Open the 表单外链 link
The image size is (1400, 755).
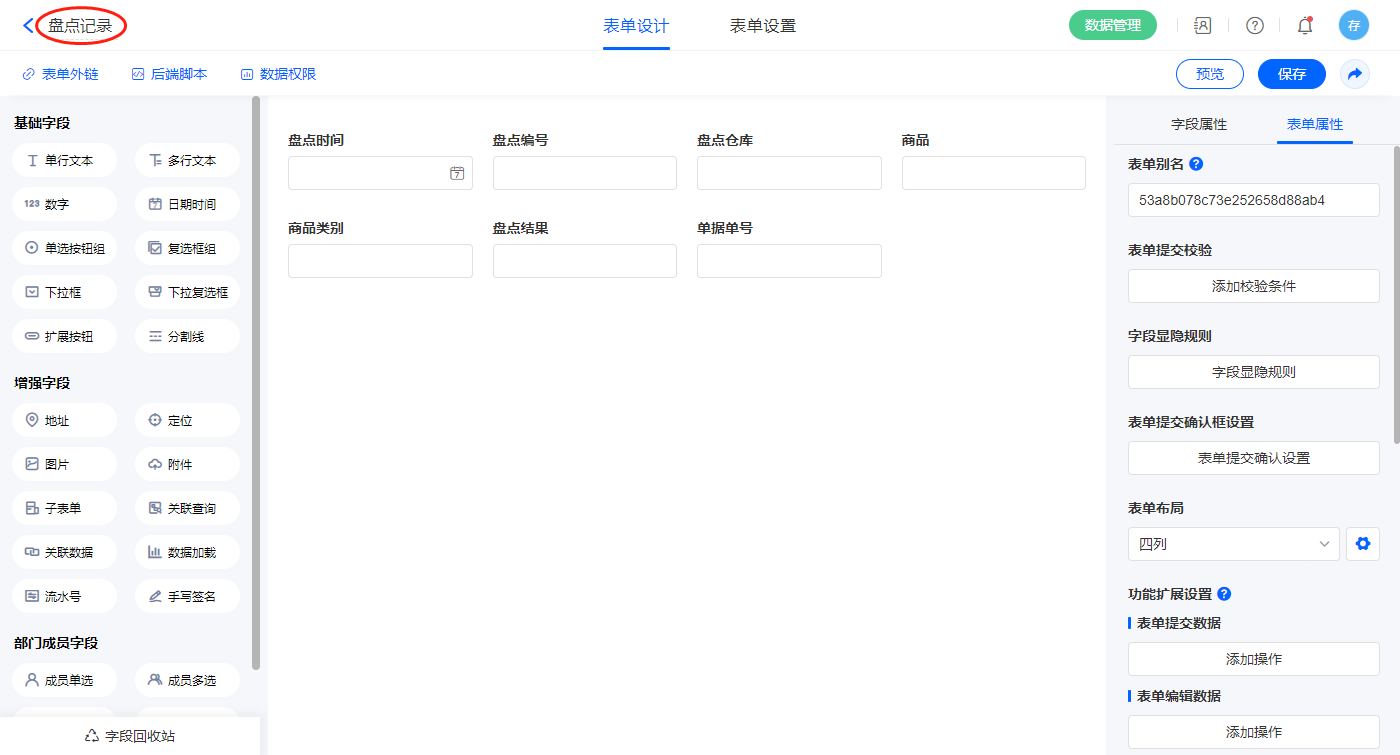[60, 74]
